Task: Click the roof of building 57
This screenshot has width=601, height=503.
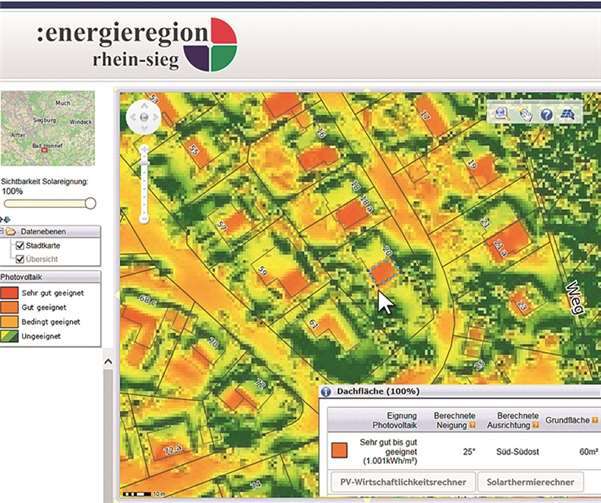Action: point(236,223)
